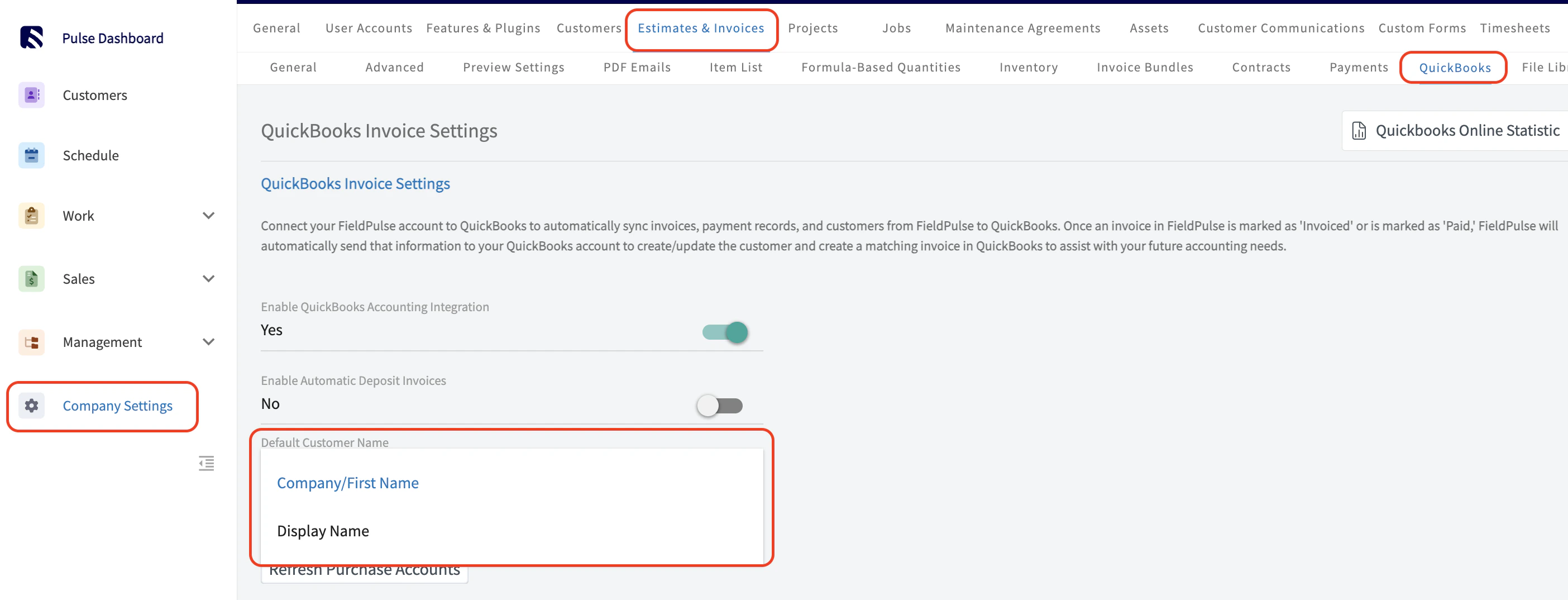This screenshot has width=1568, height=600.
Task: Enable Automatic Deposit Invoices toggle
Action: coord(720,406)
